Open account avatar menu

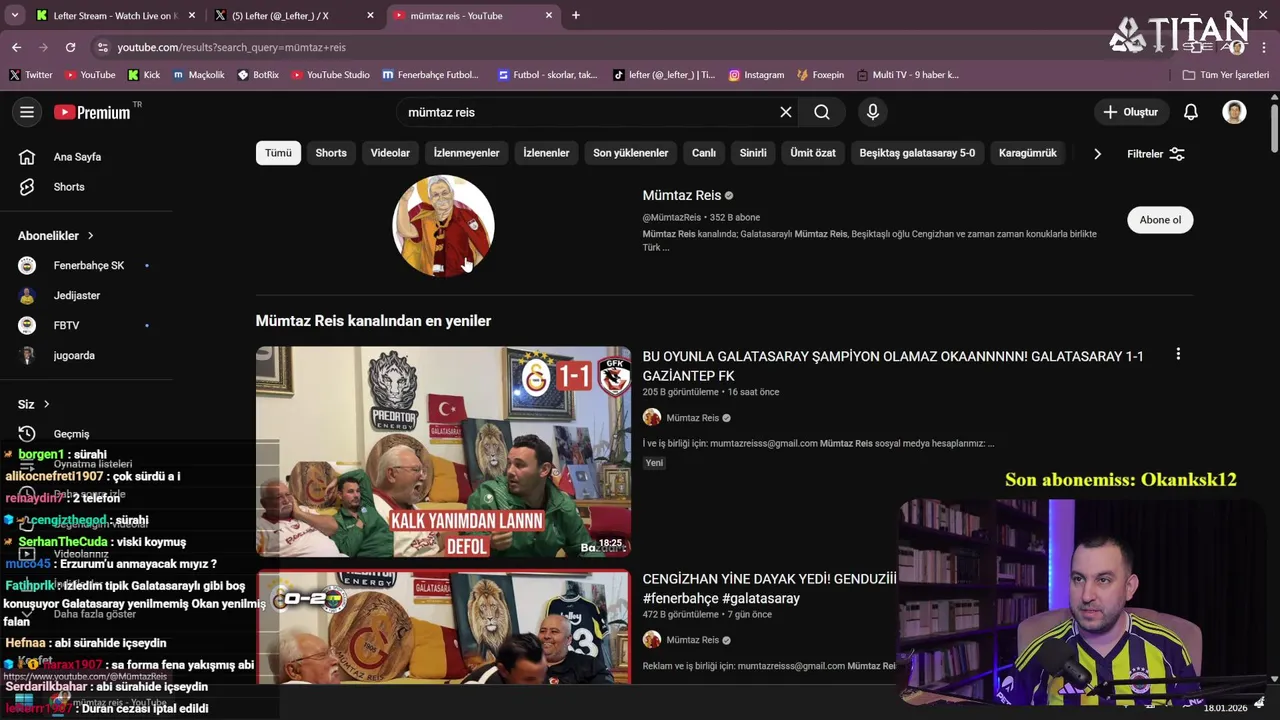tap(1234, 112)
